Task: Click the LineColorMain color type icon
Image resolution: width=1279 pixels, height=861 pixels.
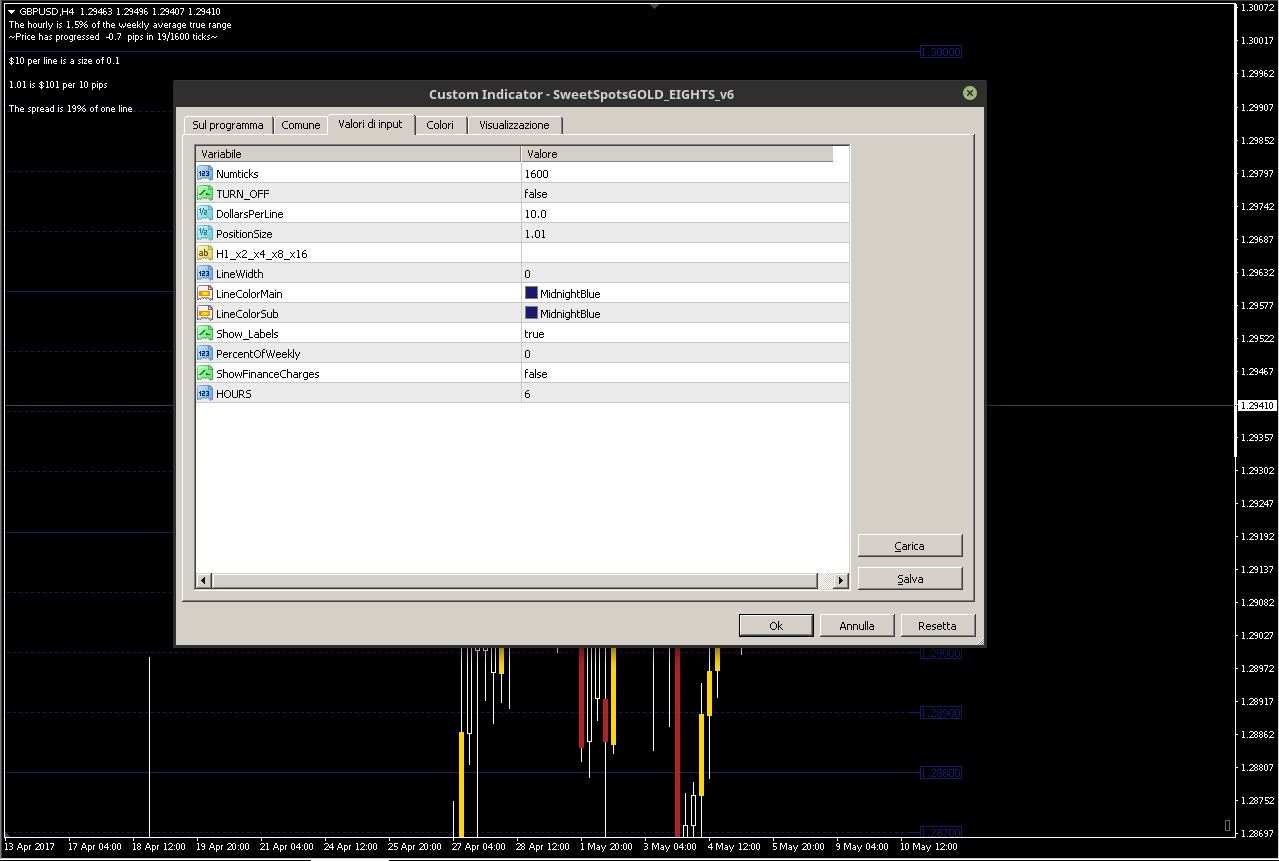Action: point(204,294)
